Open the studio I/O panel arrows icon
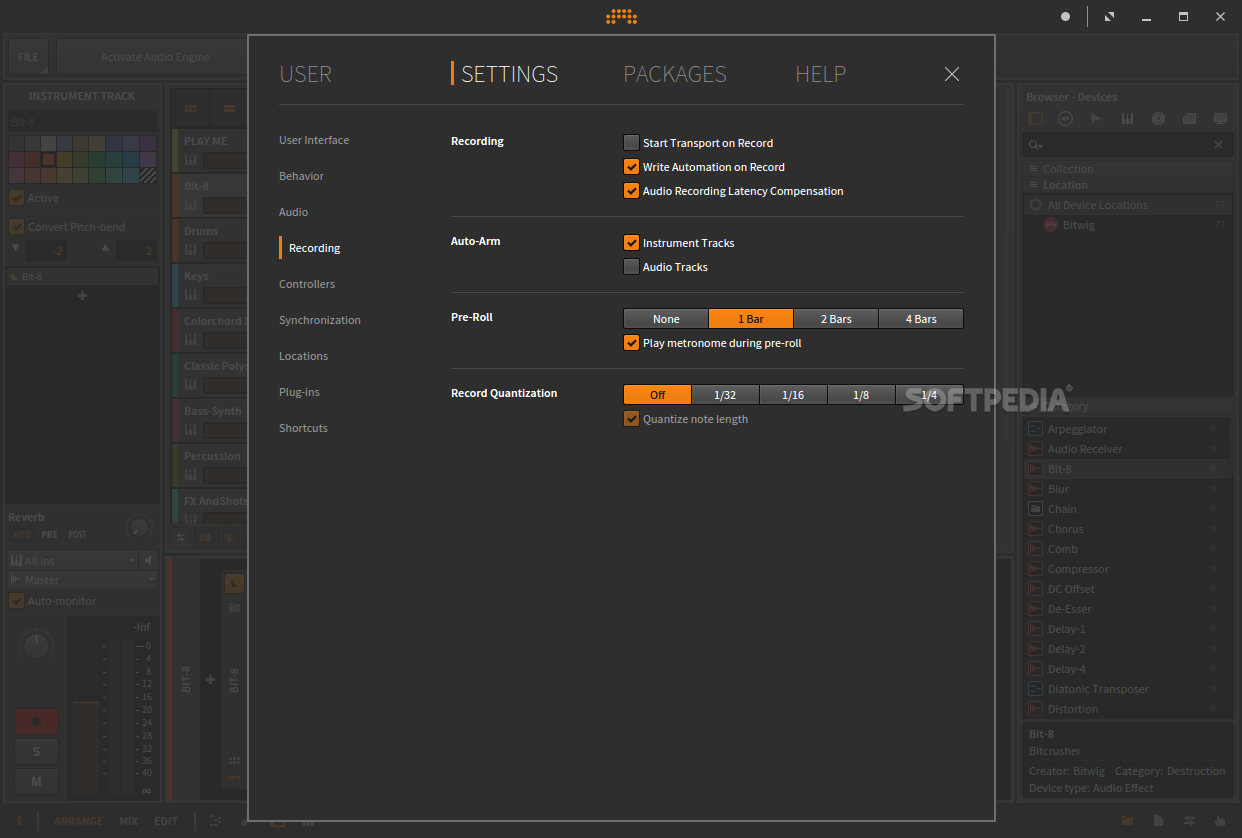The image size is (1242, 838). (x=1189, y=820)
